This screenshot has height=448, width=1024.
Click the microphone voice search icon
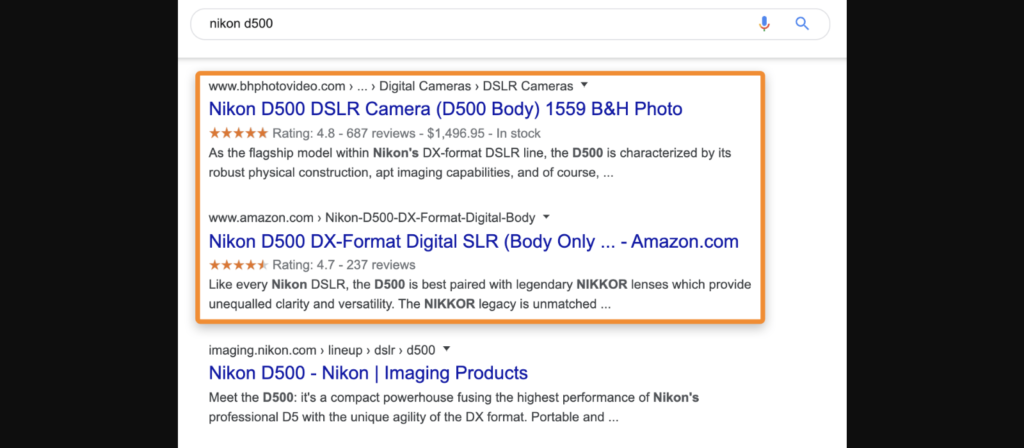pyautogui.click(x=764, y=24)
